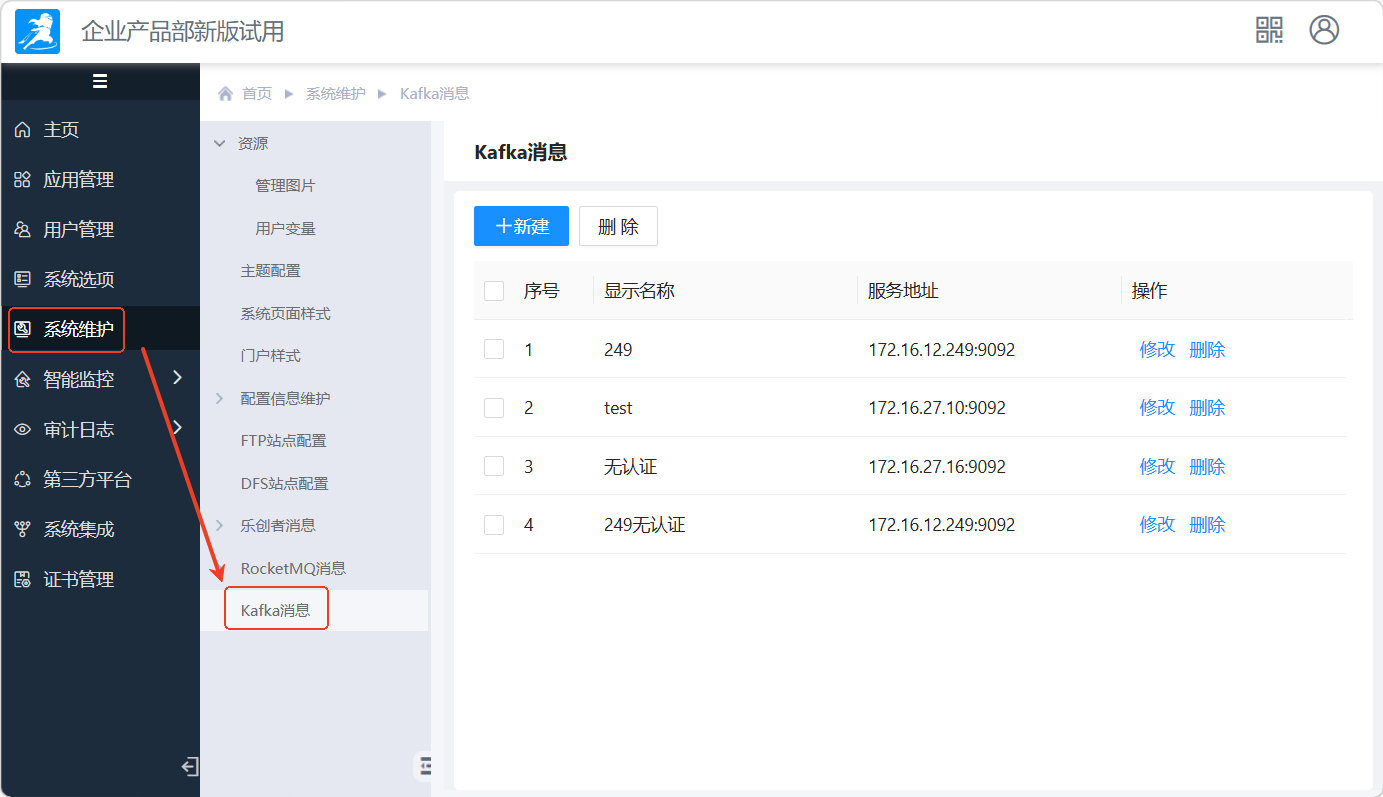The height and width of the screenshot is (797, 1383).
Task: Click the home icon in breadcrumb
Action: [226, 94]
